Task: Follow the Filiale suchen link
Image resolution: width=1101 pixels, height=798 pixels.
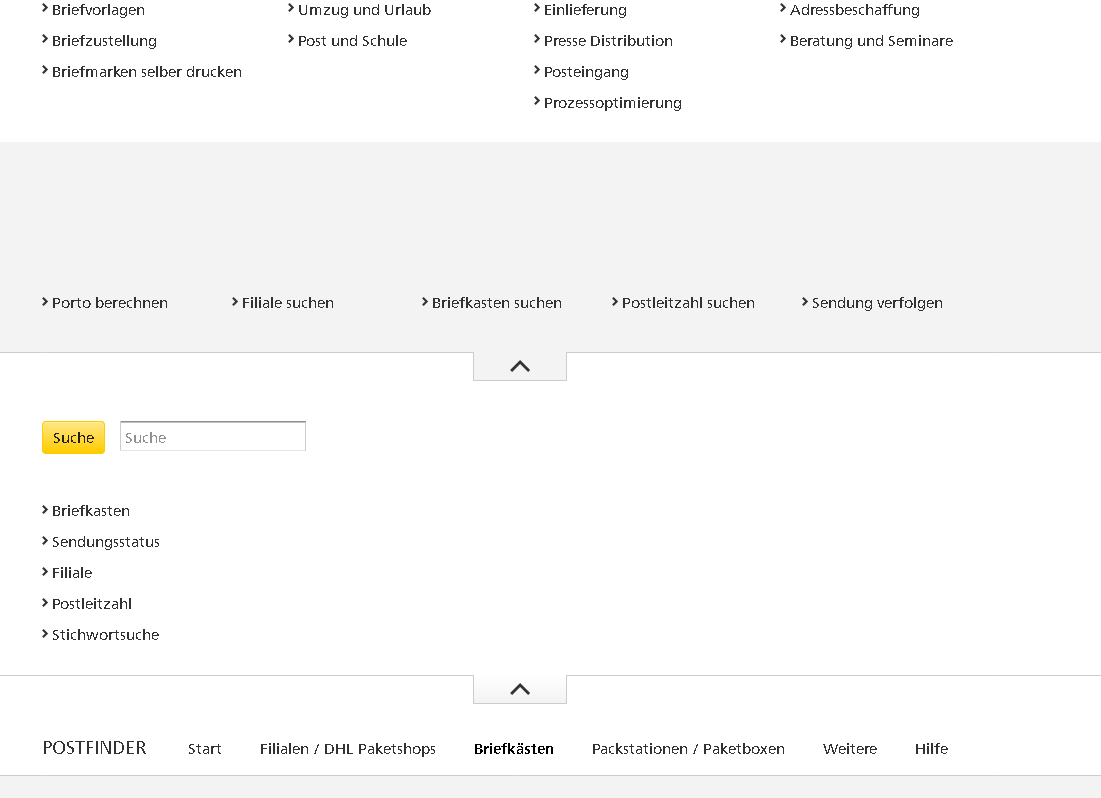Action: pyautogui.click(x=287, y=302)
